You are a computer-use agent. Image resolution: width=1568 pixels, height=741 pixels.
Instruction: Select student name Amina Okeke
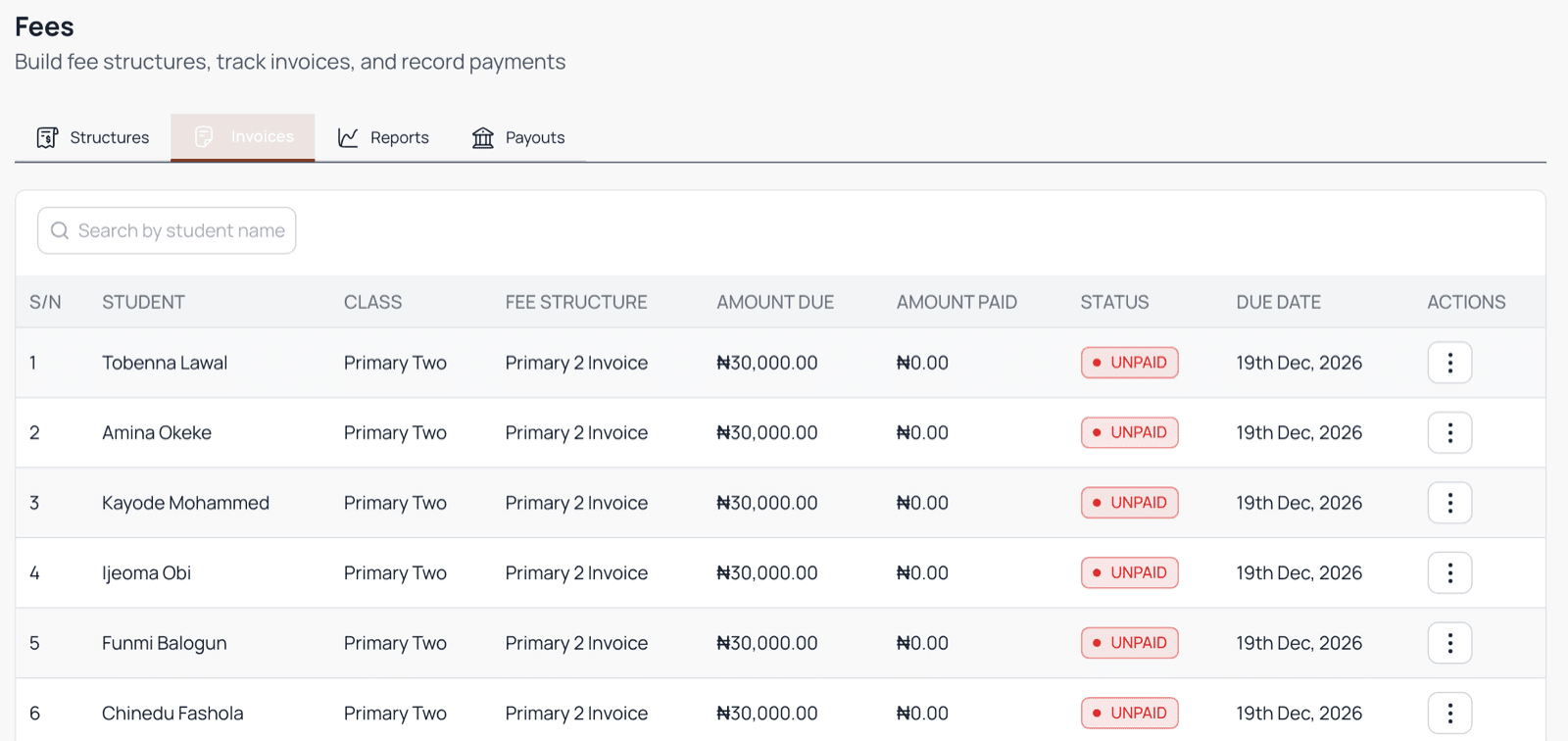tap(157, 432)
